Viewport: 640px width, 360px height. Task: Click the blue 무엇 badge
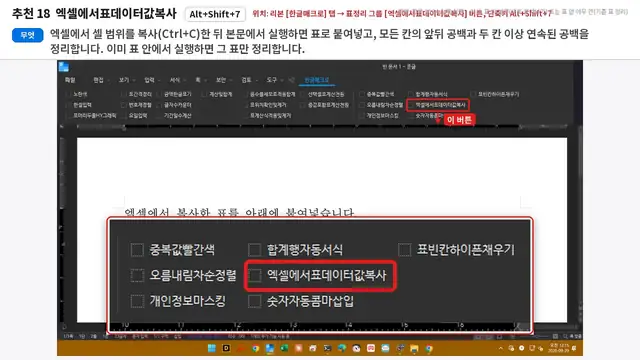click(x=27, y=35)
